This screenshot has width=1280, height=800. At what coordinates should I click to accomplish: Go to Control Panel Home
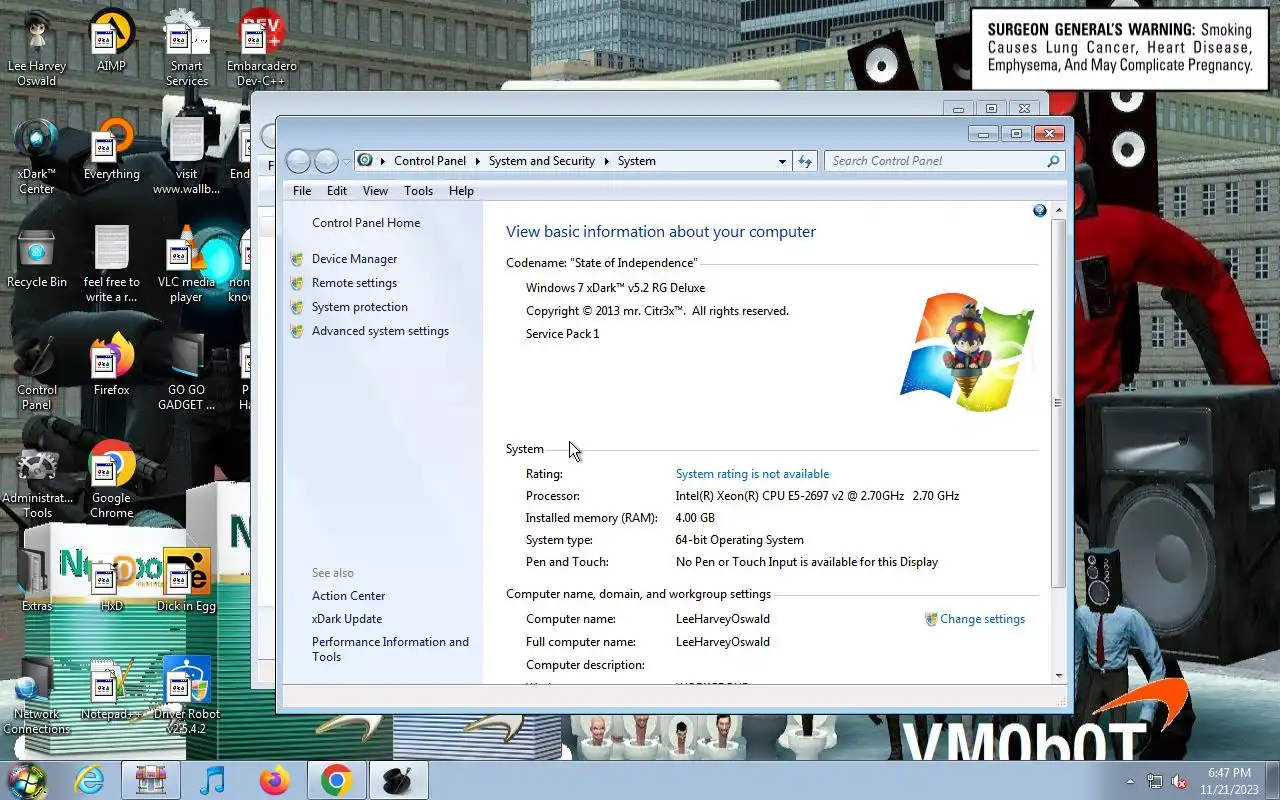[366, 223]
